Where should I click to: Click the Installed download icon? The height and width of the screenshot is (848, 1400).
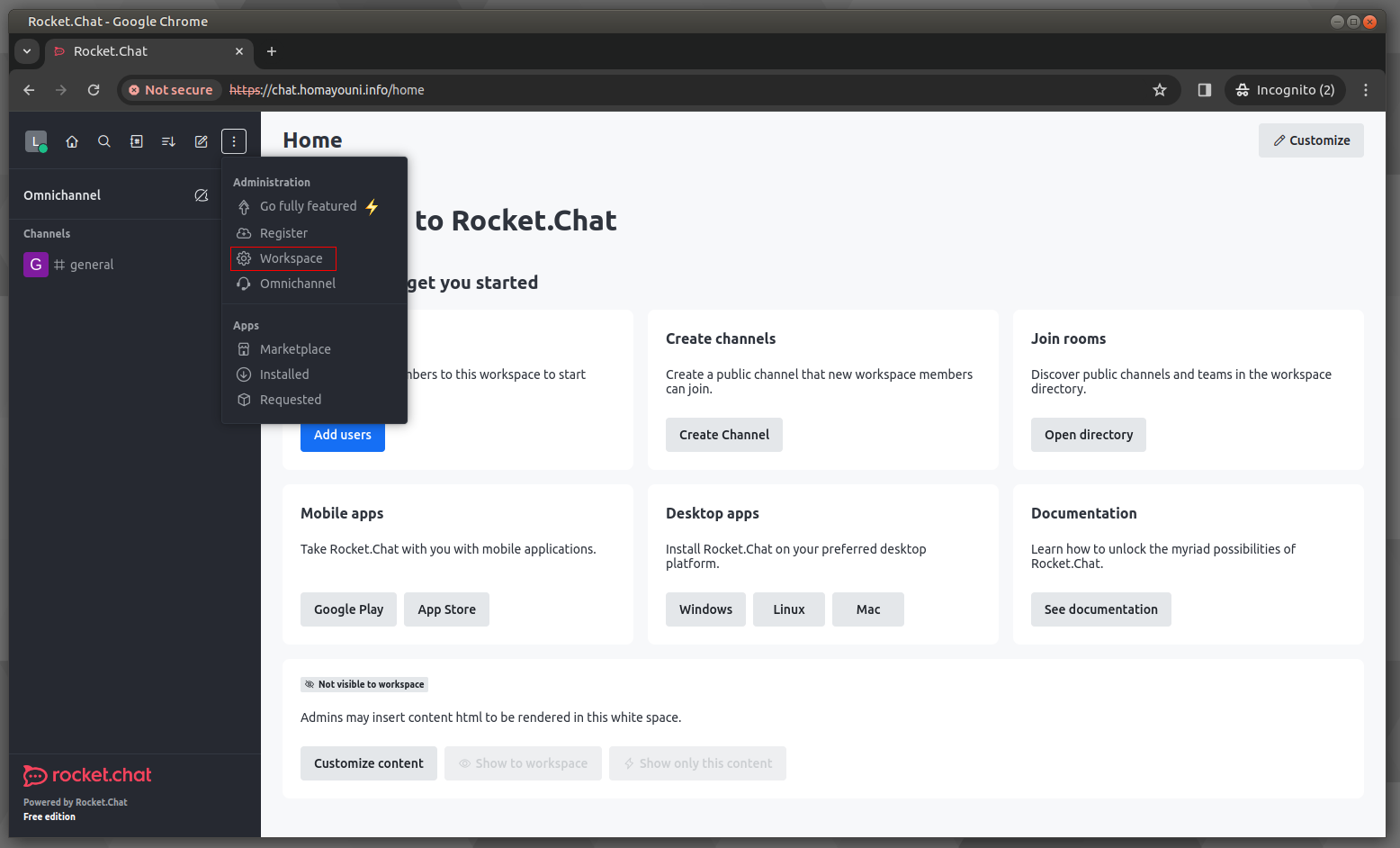[244, 374]
